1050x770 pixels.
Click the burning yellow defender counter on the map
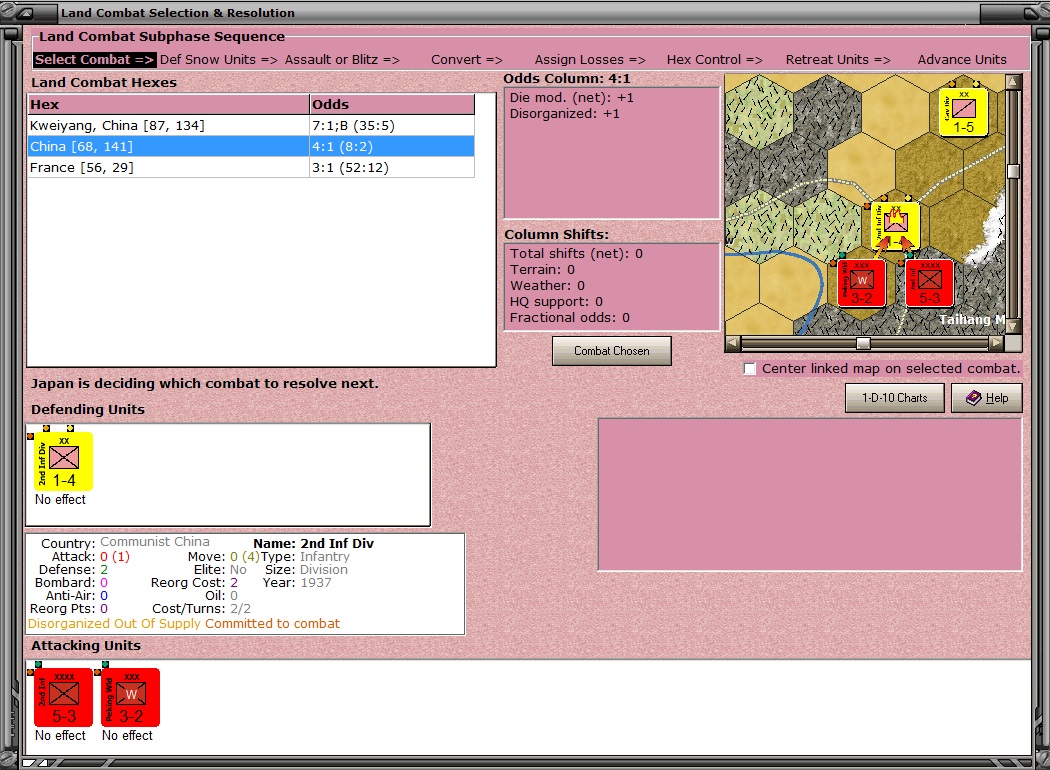(x=895, y=225)
